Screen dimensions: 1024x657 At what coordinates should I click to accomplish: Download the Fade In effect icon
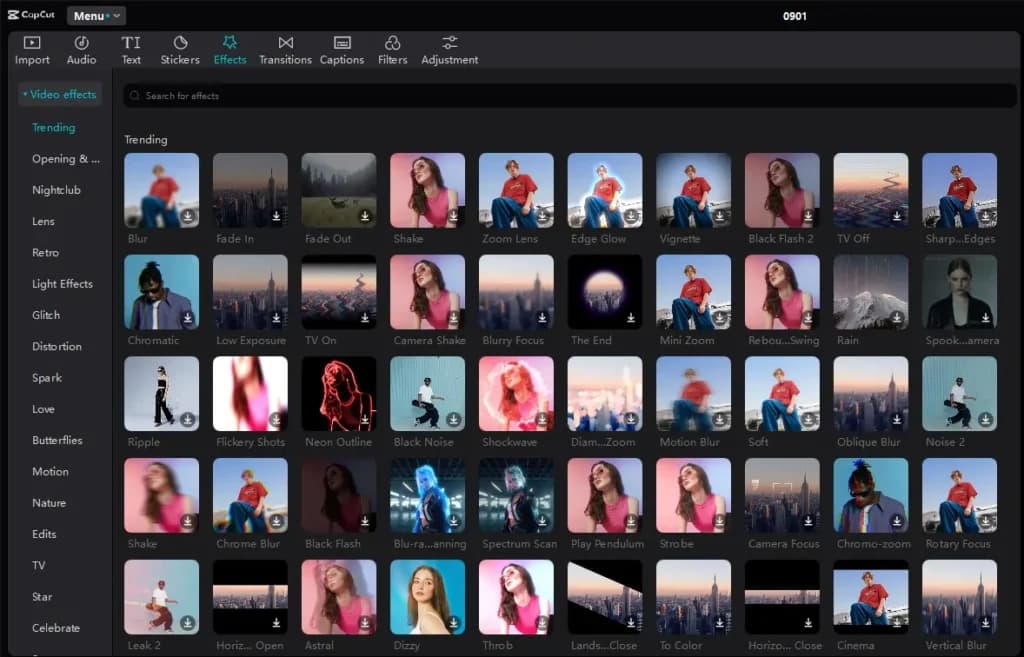(x=276, y=216)
